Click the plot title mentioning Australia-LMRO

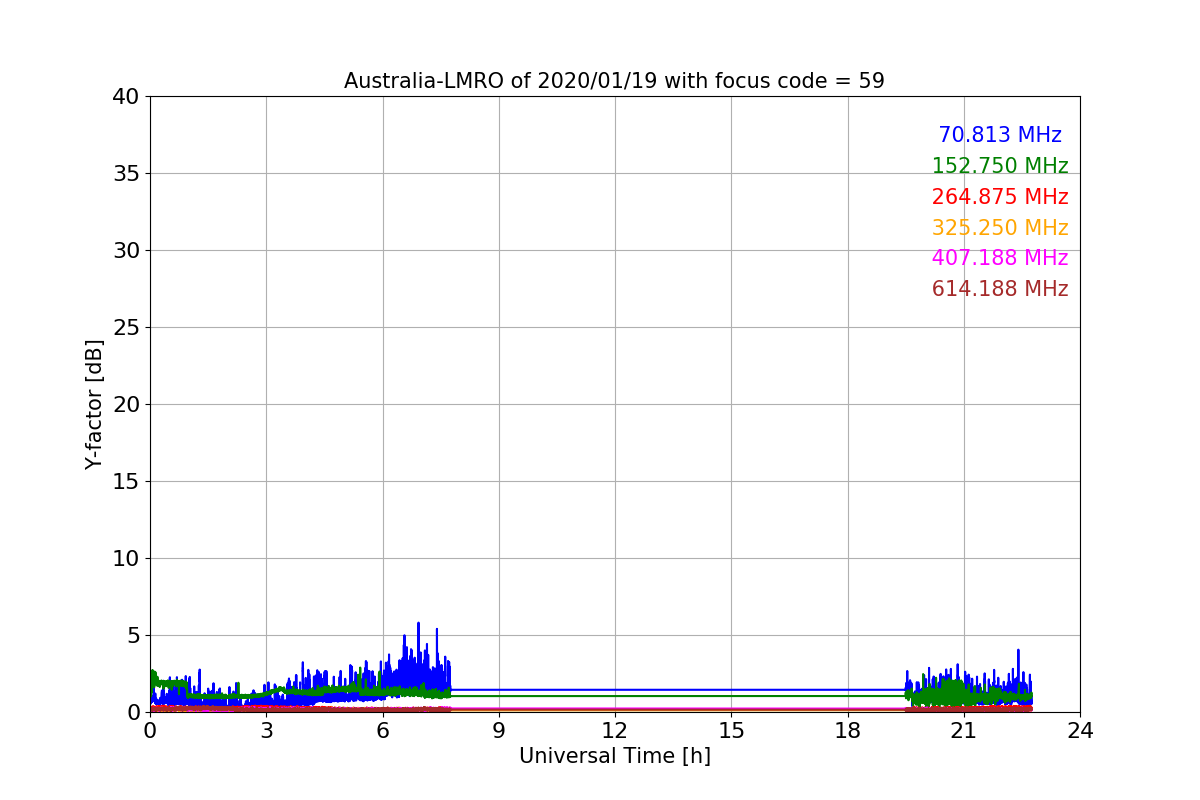(614, 81)
